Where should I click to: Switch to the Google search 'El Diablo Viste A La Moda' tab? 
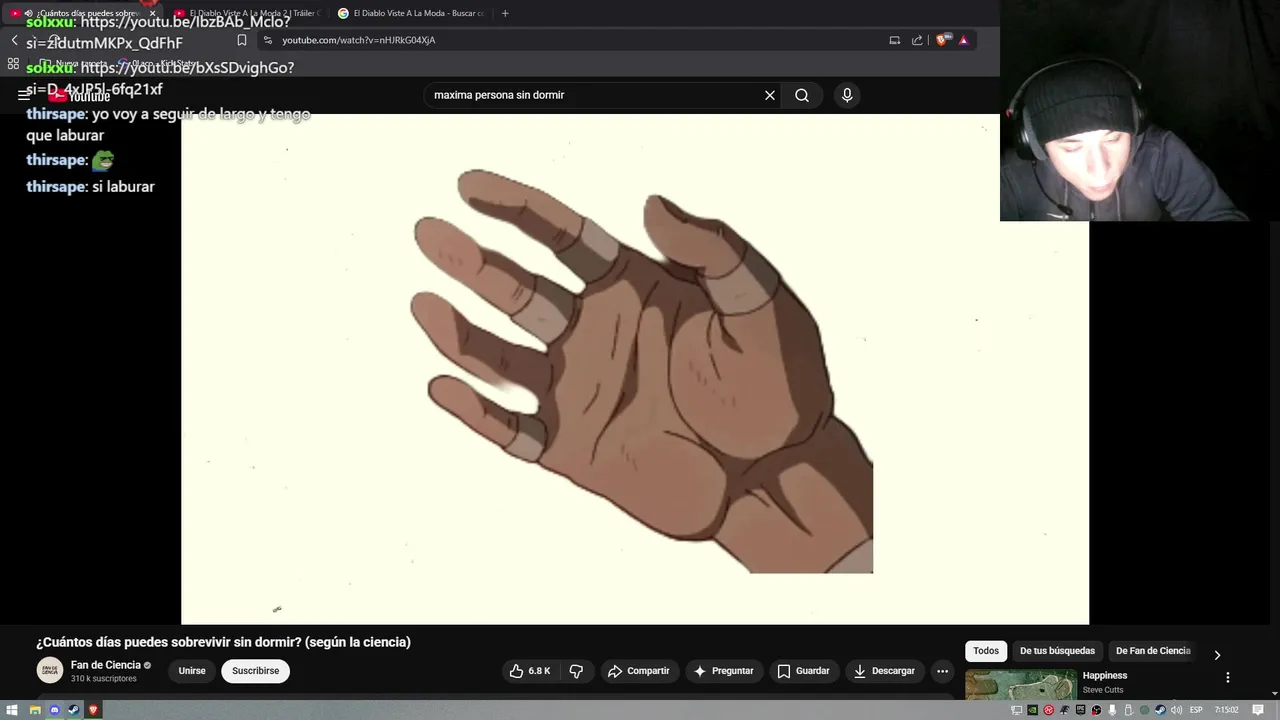click(x=411, y=13)
